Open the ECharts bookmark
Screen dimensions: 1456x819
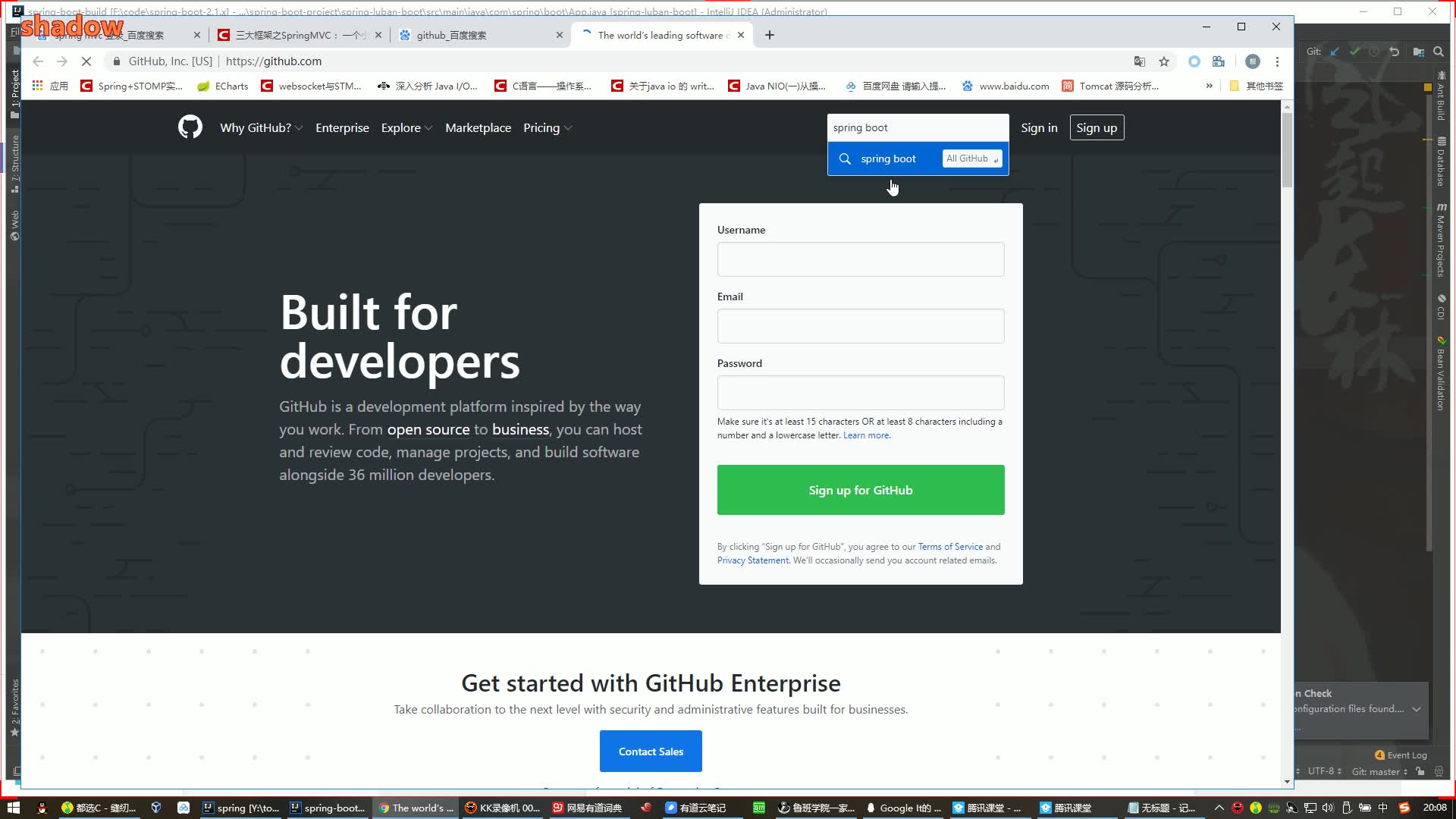coord(222,86)
